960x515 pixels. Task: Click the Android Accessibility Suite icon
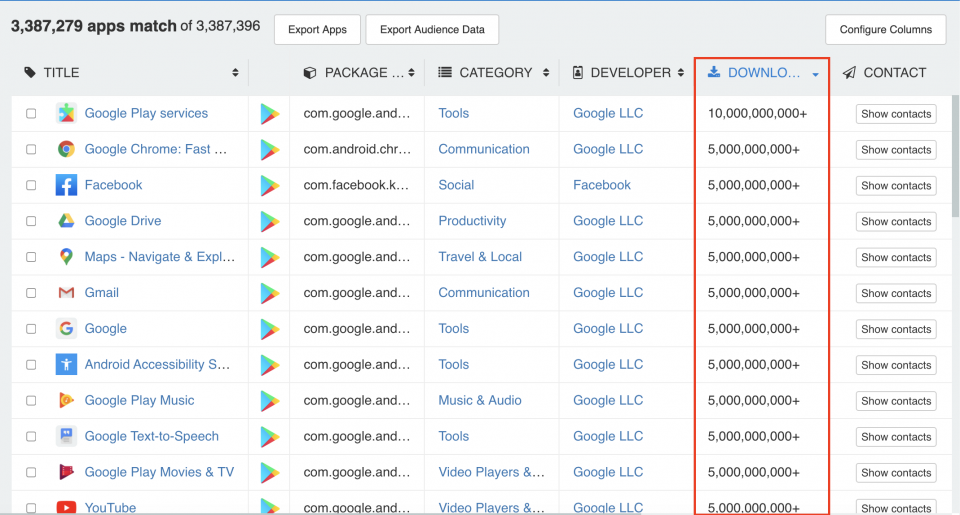pos(66,364)
